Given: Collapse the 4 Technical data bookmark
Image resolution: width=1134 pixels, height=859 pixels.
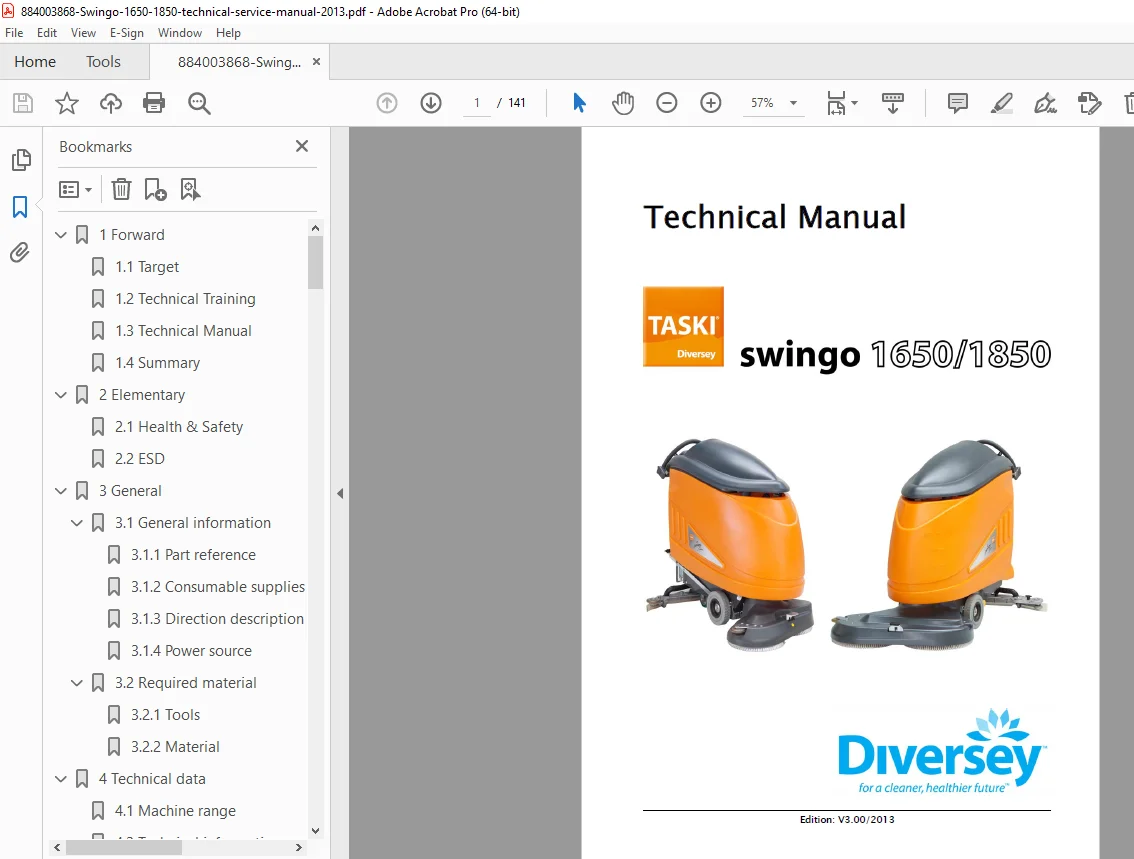Looking at the screenshot, I should [x=61, y=779].
